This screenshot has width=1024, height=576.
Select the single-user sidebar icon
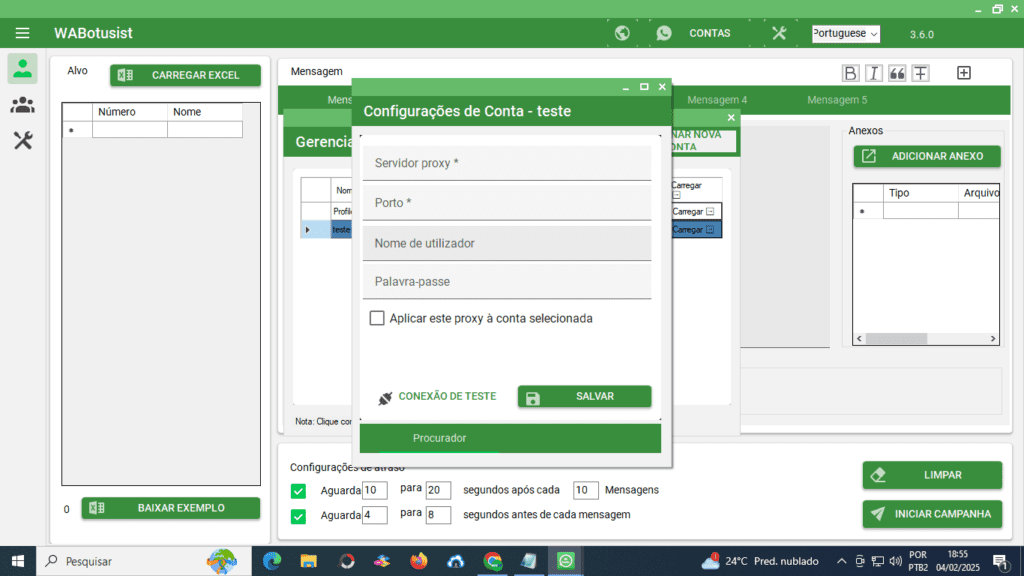(x=22, y=69)
